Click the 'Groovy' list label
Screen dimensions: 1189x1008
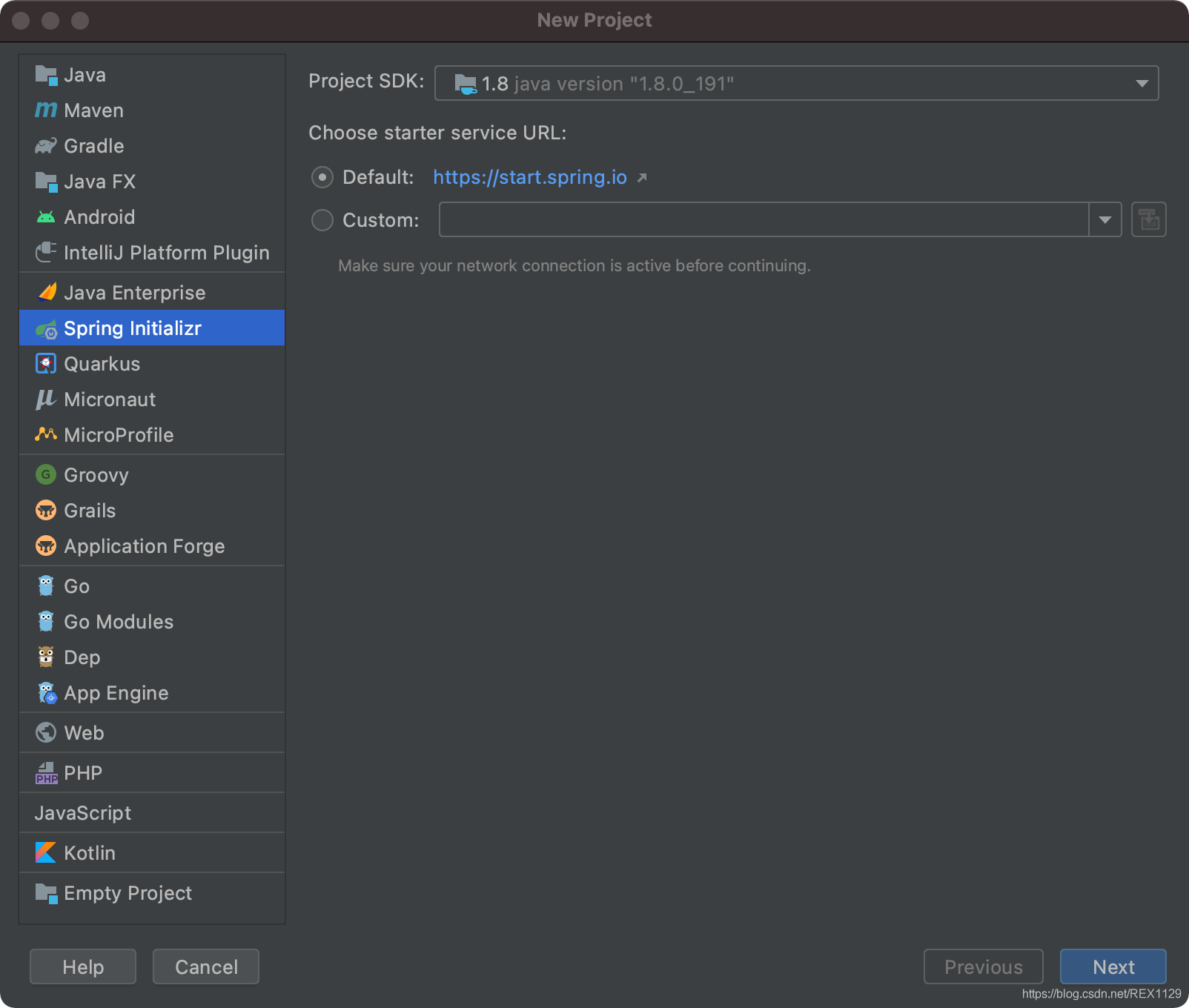click(96, 475)
